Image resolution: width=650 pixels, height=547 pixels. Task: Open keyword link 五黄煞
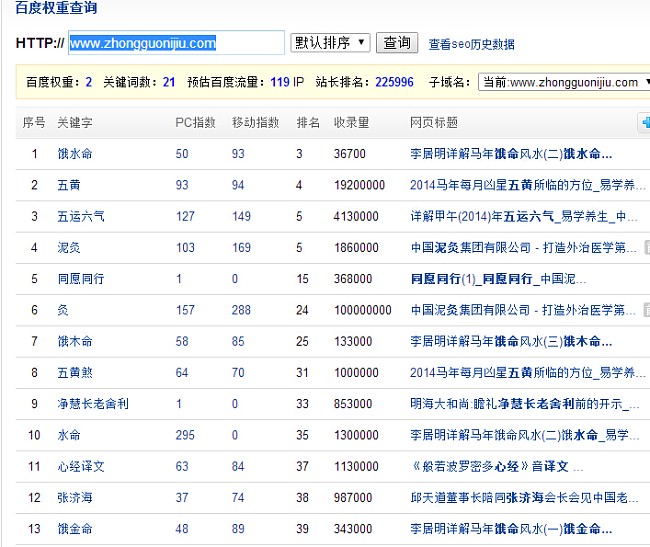click(75, 373)
